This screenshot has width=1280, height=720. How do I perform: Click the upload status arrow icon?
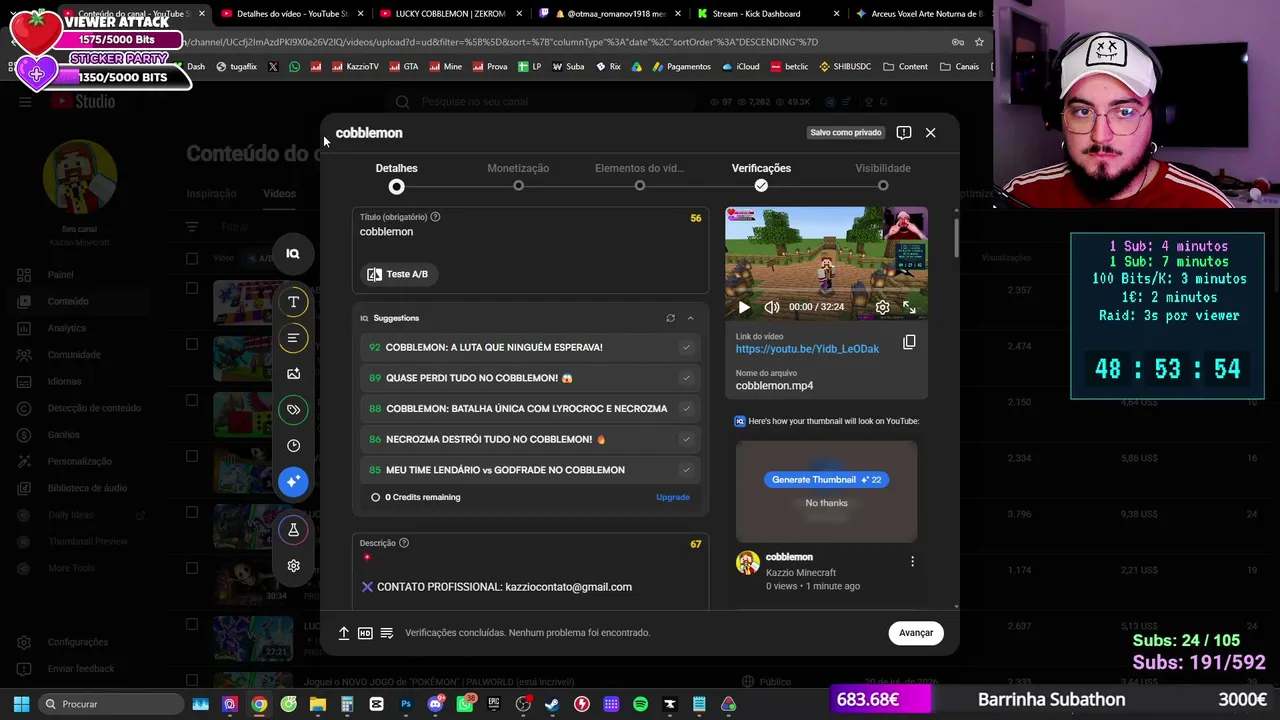[344, 633]
